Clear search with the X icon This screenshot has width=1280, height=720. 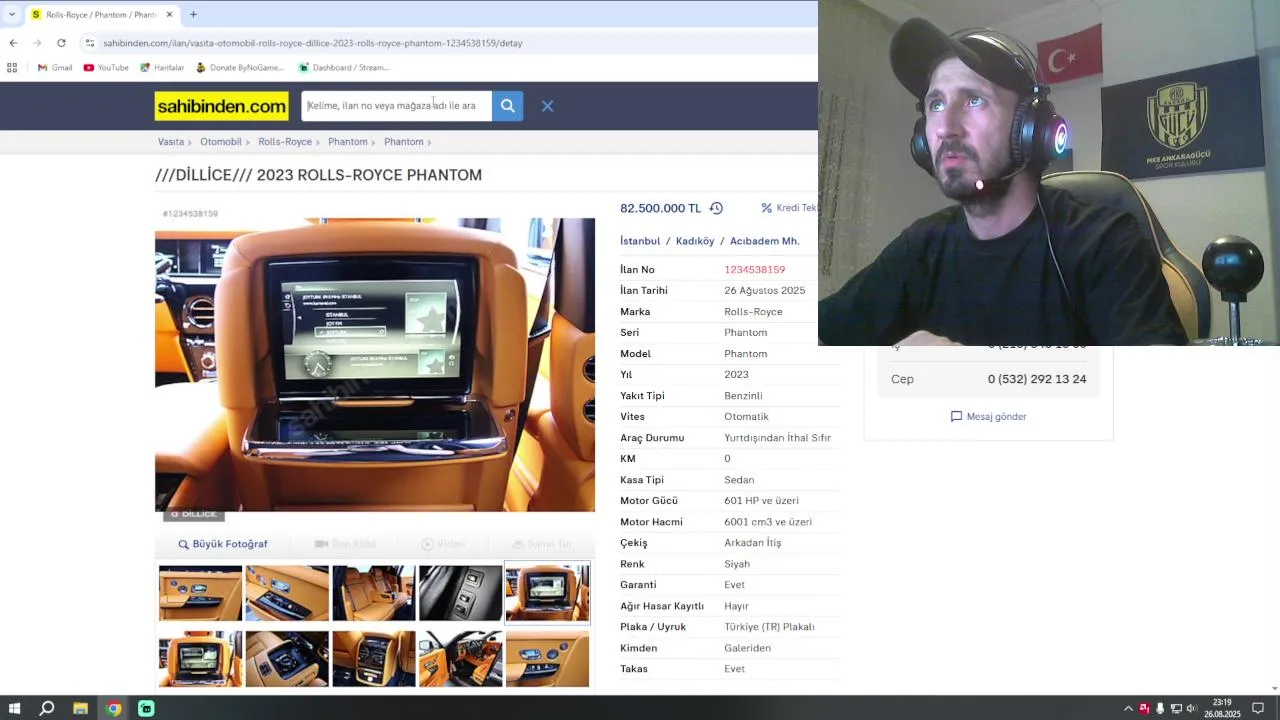(547, 106)
